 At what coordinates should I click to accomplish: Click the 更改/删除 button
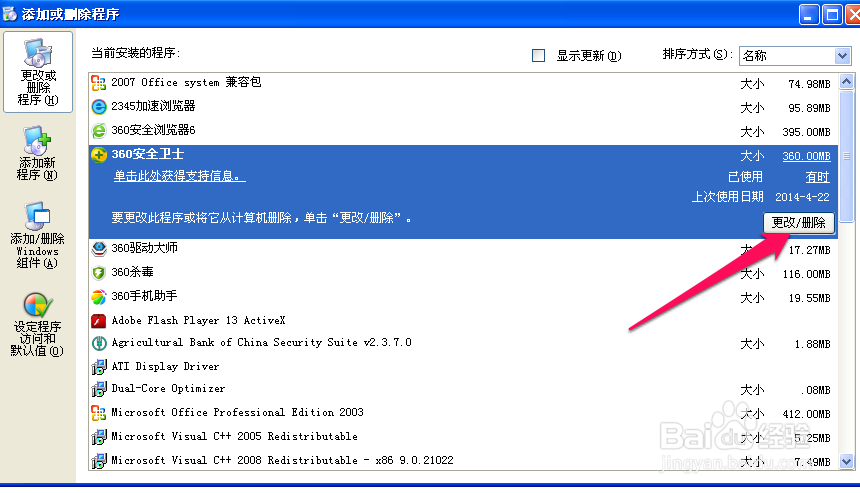(x=799, y=223)
